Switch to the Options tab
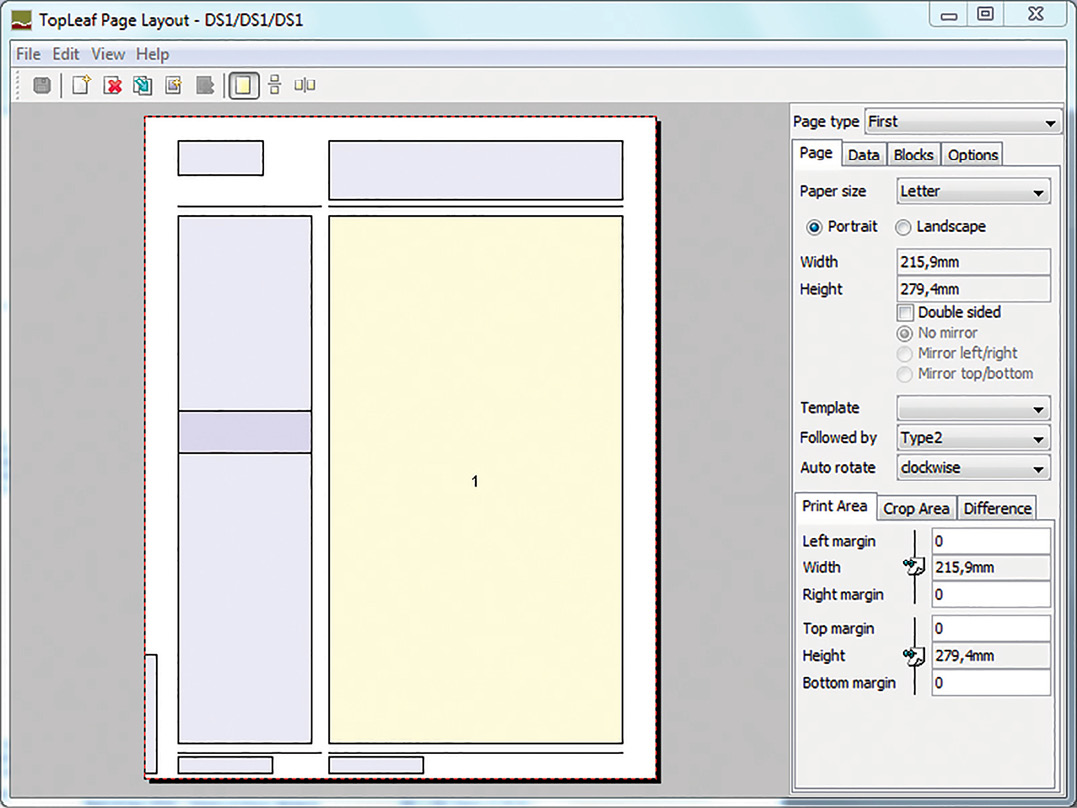 (972, 155)
